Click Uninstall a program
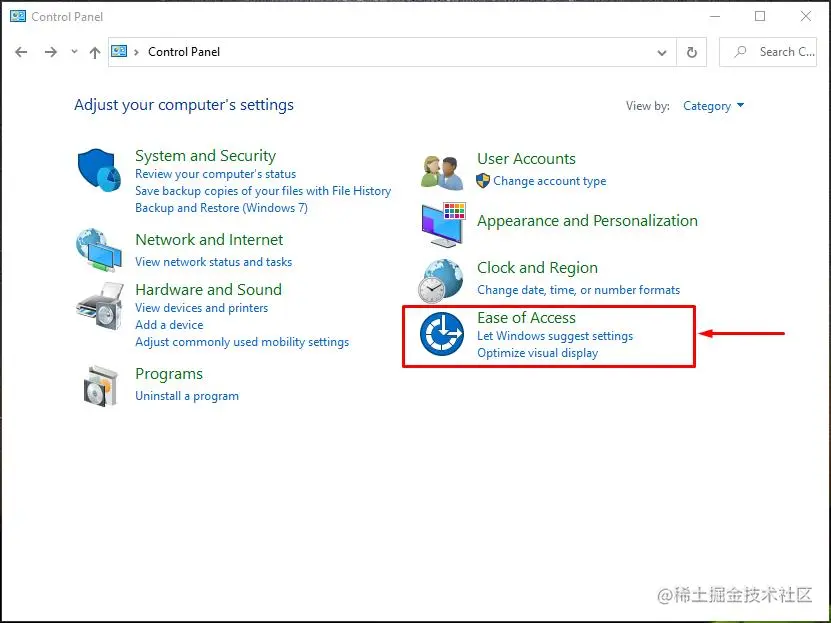 point(187,396)
